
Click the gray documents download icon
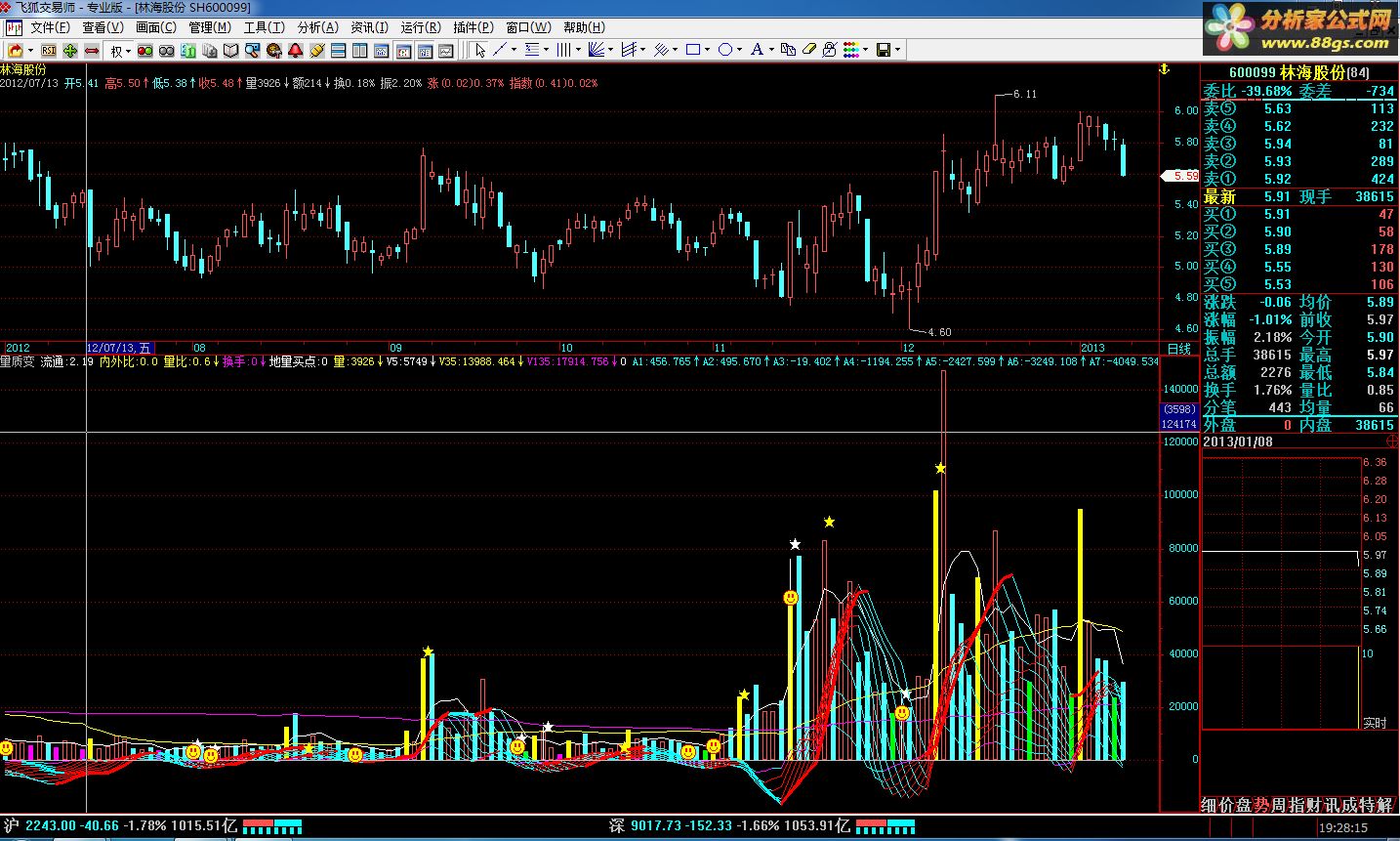pos(209,50)
